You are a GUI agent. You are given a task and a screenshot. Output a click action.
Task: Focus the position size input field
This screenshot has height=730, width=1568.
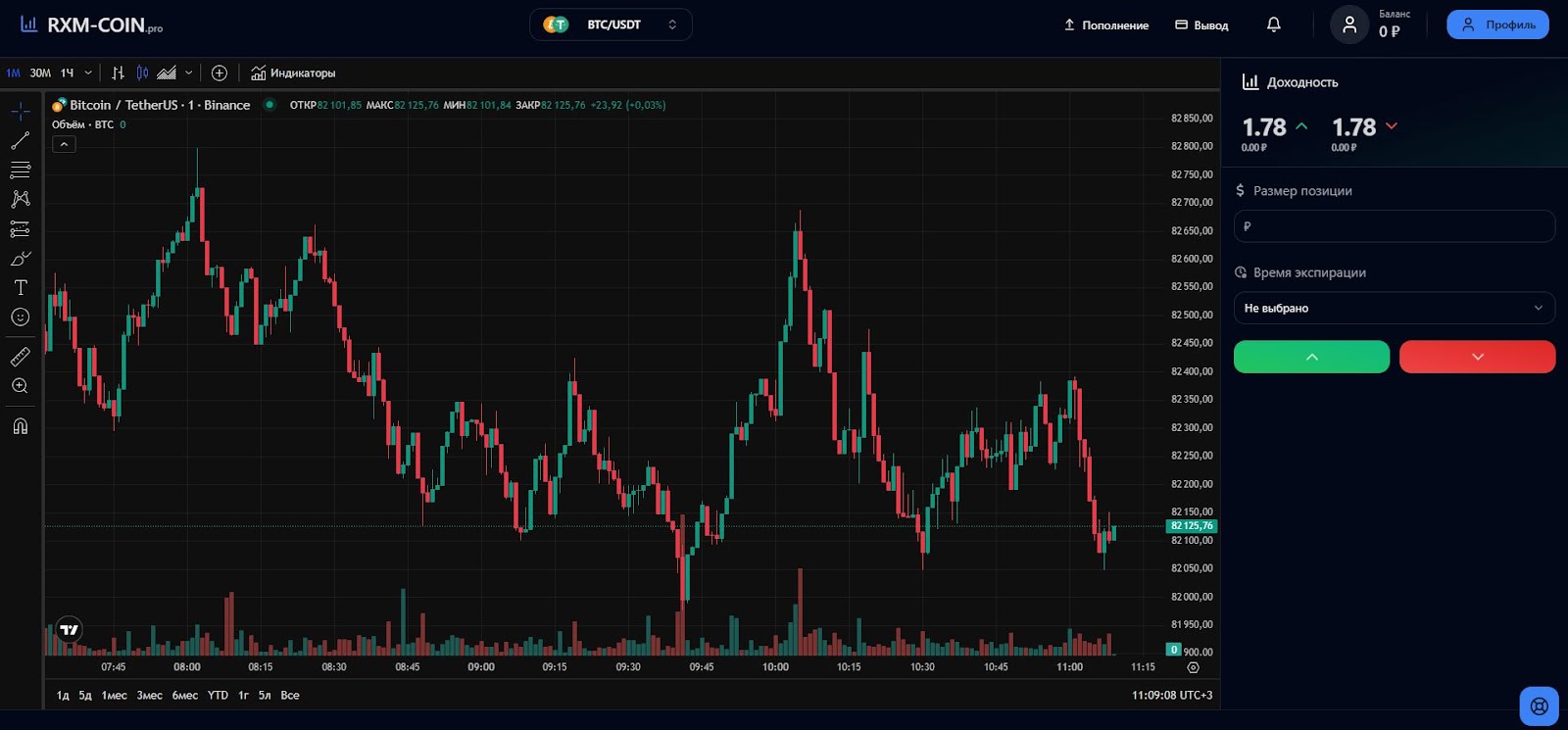(x=1394, y=226)
